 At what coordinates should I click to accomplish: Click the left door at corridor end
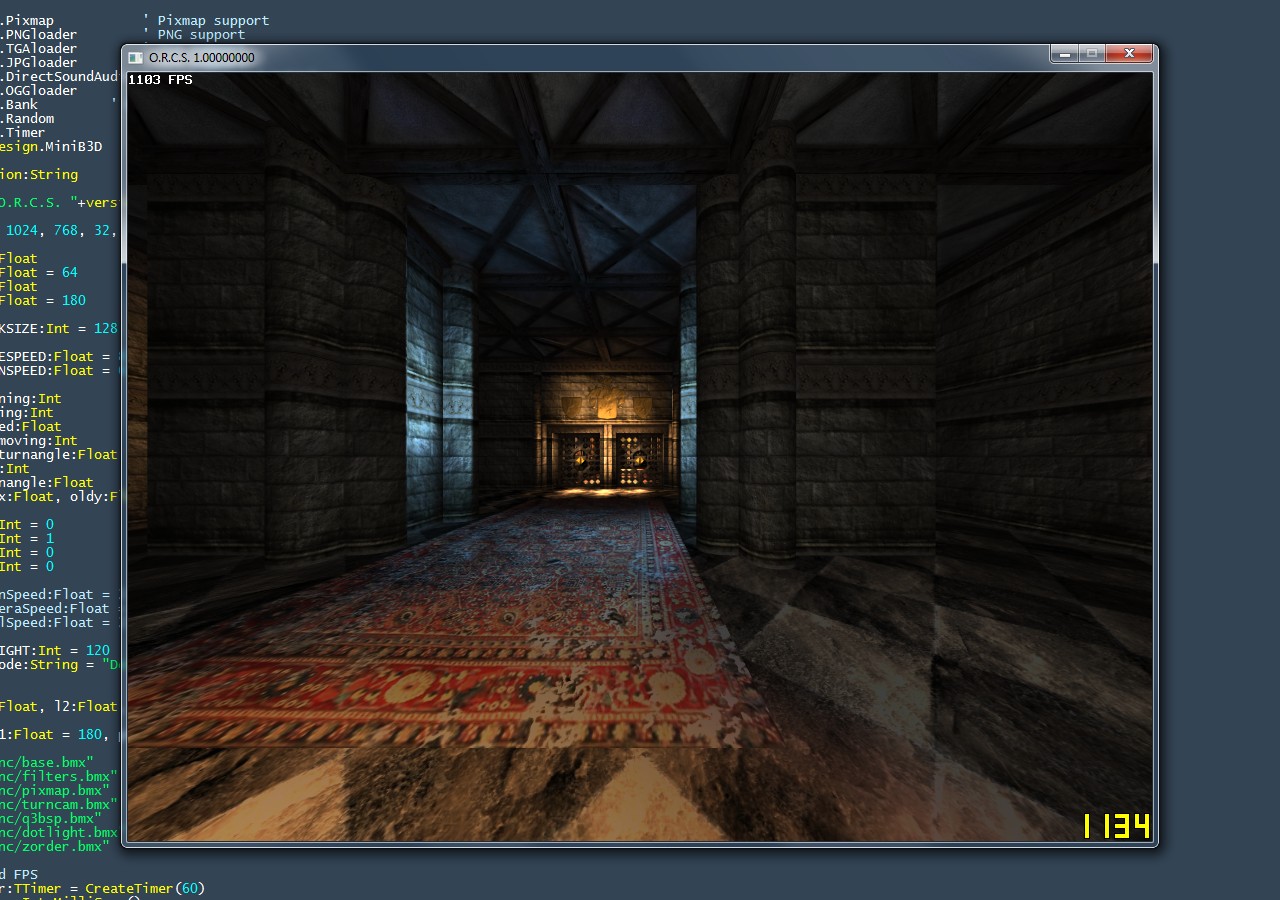click(x=577, y=458)
